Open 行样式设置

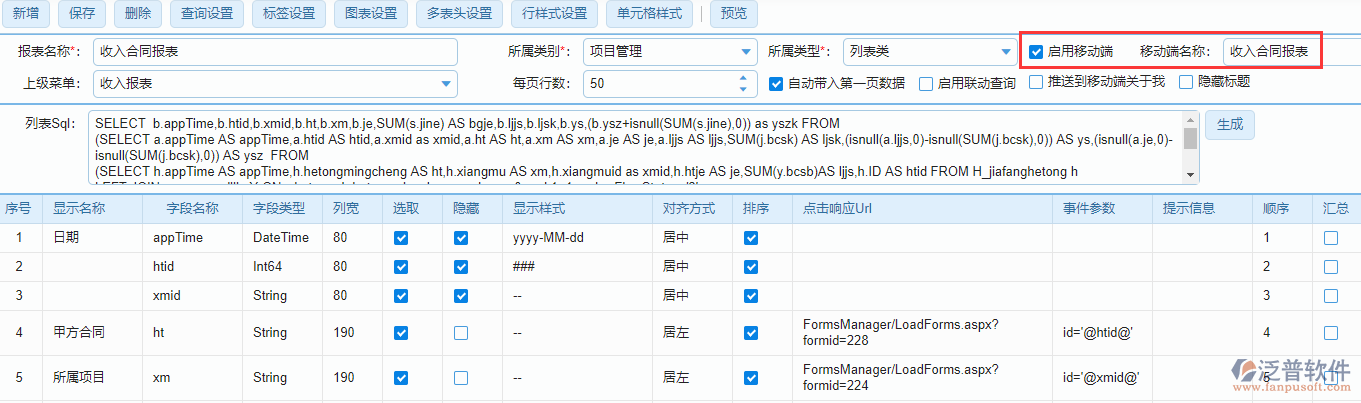coord(555,14)
